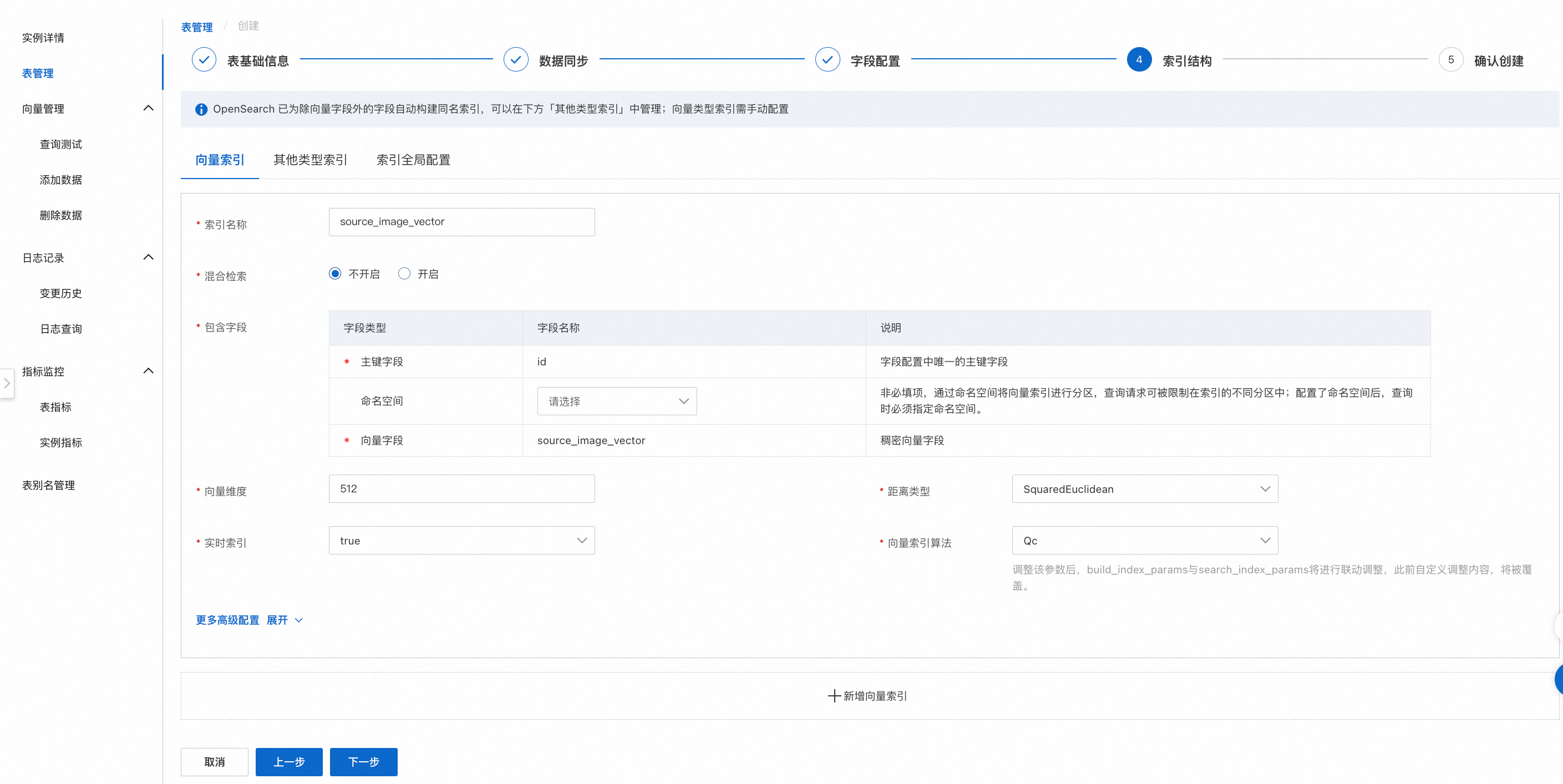The width and height of the screenshot is (1563, 784).
Task: Open the 距离类型 SquaredEuclidean dropdown
Action: (x=1144, y=488)
